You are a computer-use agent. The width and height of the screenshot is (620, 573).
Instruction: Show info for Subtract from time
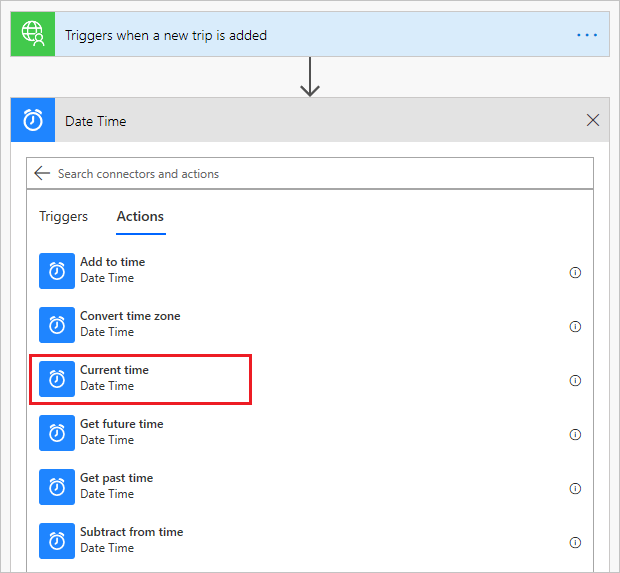pos(575,543)
